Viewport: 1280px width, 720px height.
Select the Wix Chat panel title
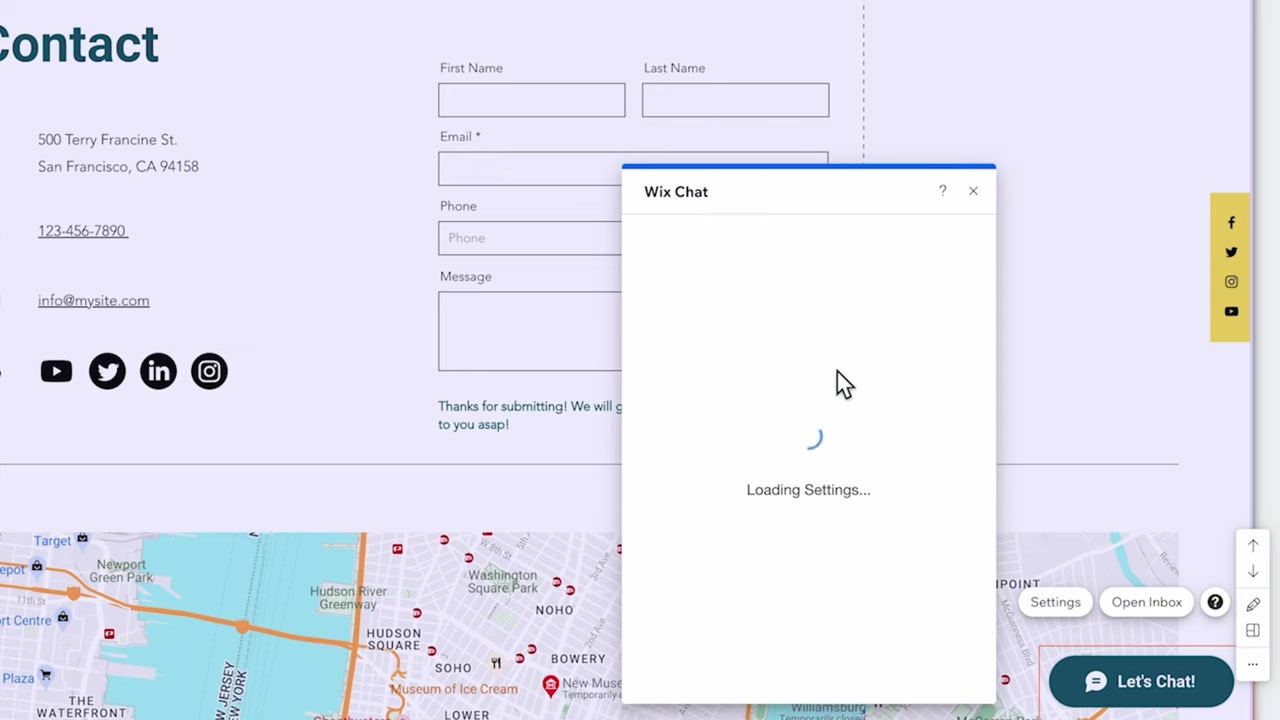click(x=676, y=192)
